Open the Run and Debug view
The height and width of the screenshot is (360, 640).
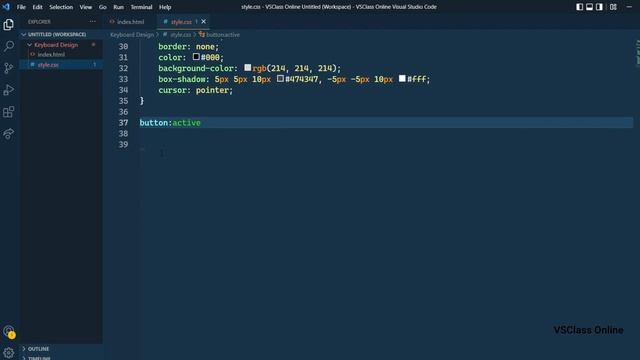[x=9, y=90]
